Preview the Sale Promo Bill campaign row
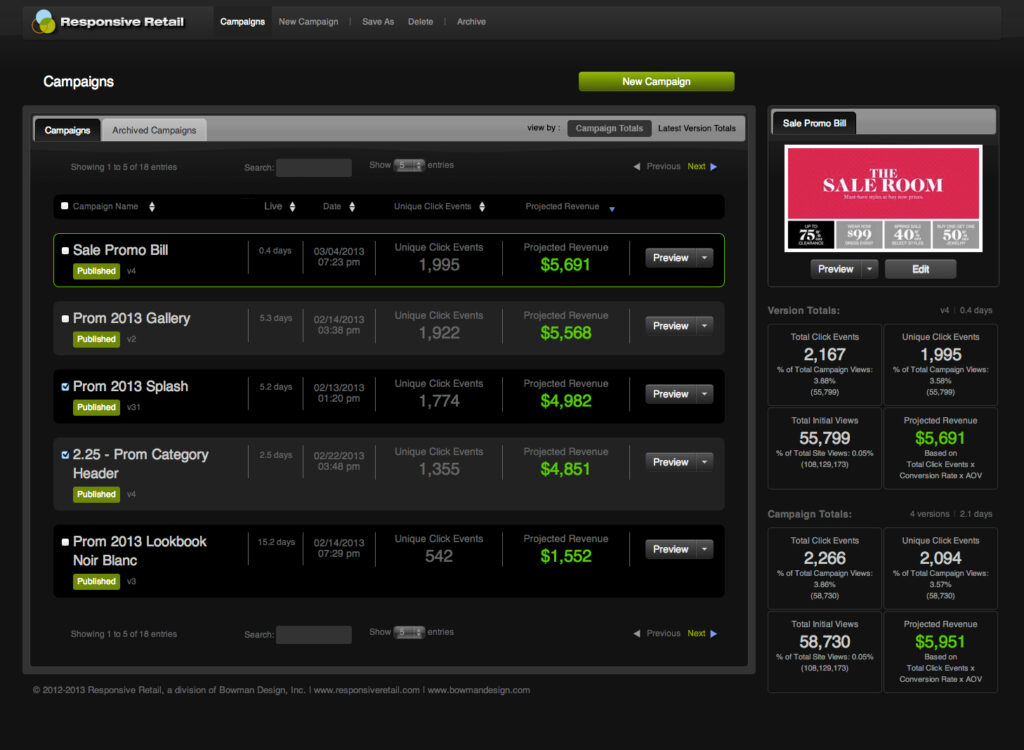The height and width of the screenshot is (750, 1024). [x=671, y=258]
